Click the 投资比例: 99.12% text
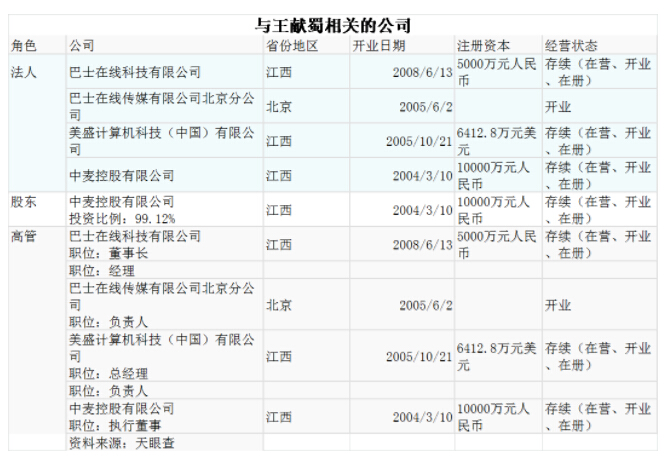 [x=116, y=218]
